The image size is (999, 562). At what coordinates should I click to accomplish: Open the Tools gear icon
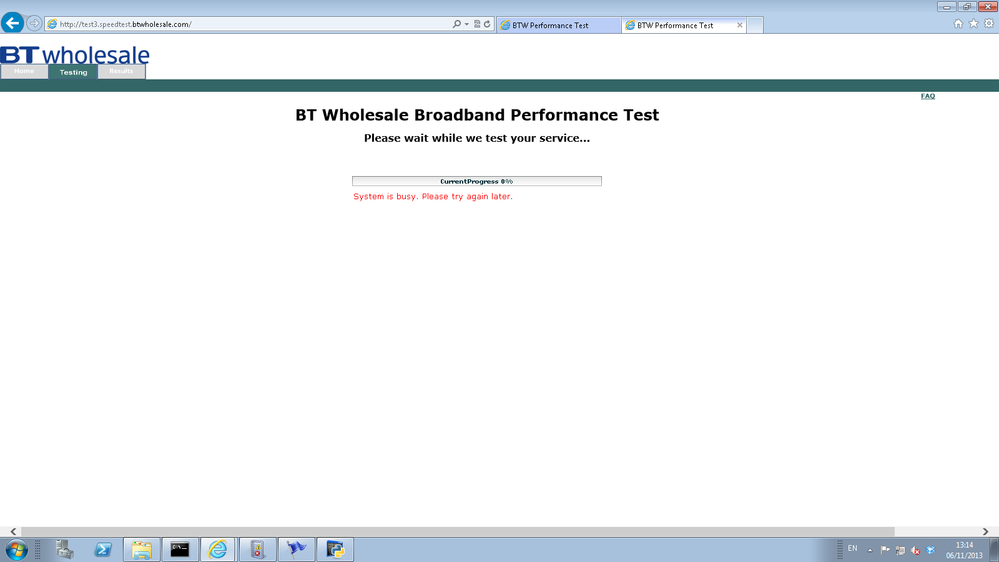[x=989, y=24]
